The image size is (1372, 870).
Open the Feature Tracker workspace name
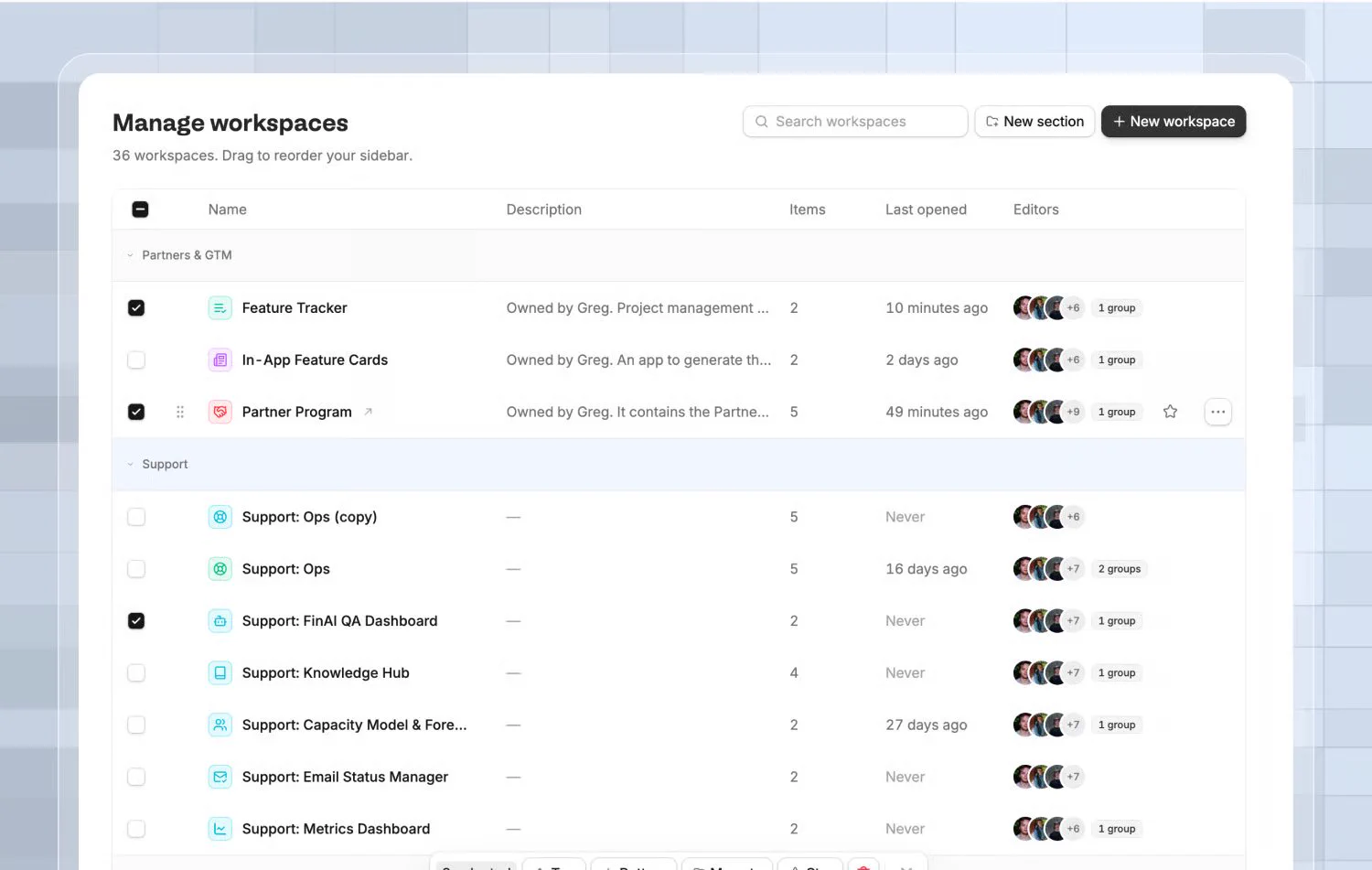point(295,308)
